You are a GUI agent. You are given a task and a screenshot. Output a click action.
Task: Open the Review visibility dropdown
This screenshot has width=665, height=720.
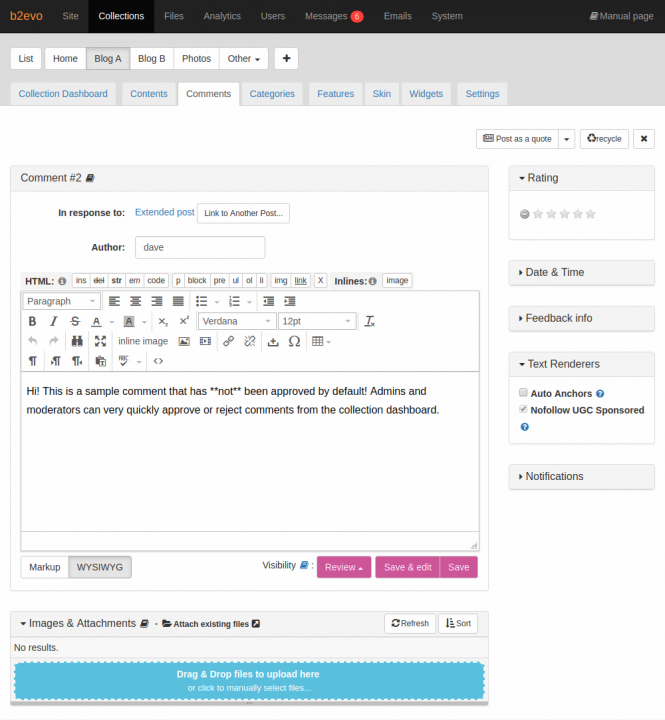[344, 567]
